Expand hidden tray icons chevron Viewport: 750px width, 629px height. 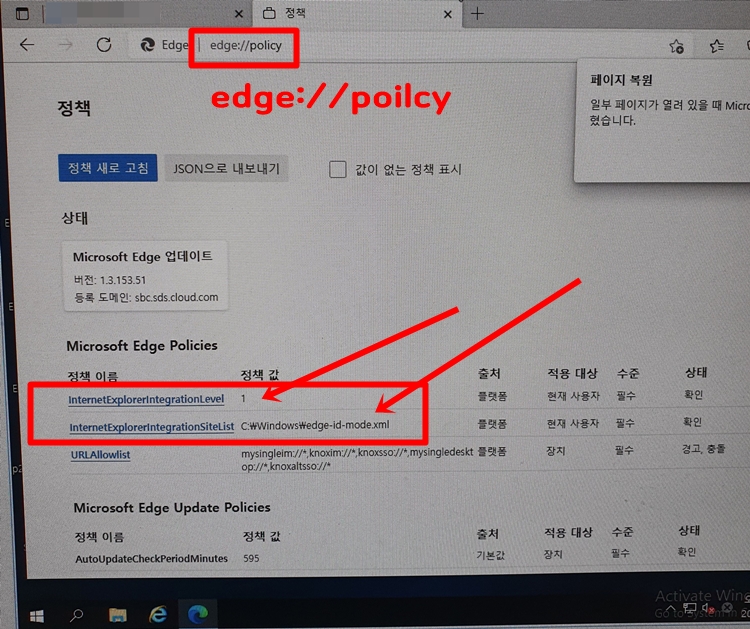tap(671, 608)
